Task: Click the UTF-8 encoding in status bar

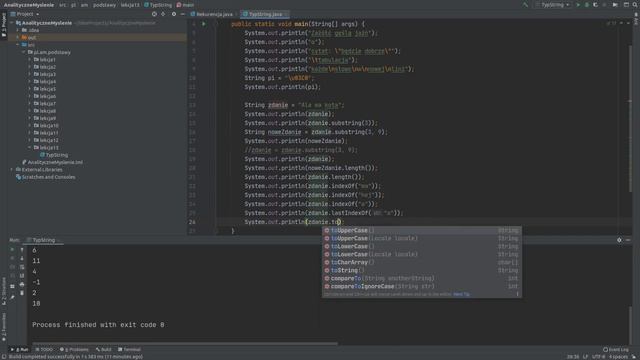Action: [599, 357]
